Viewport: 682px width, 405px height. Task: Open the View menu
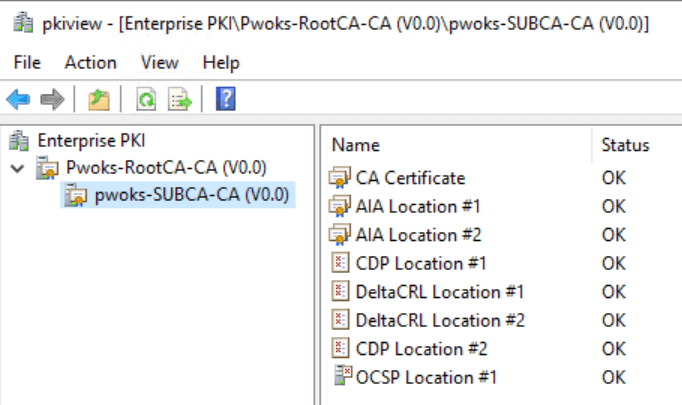coord(160,63)
